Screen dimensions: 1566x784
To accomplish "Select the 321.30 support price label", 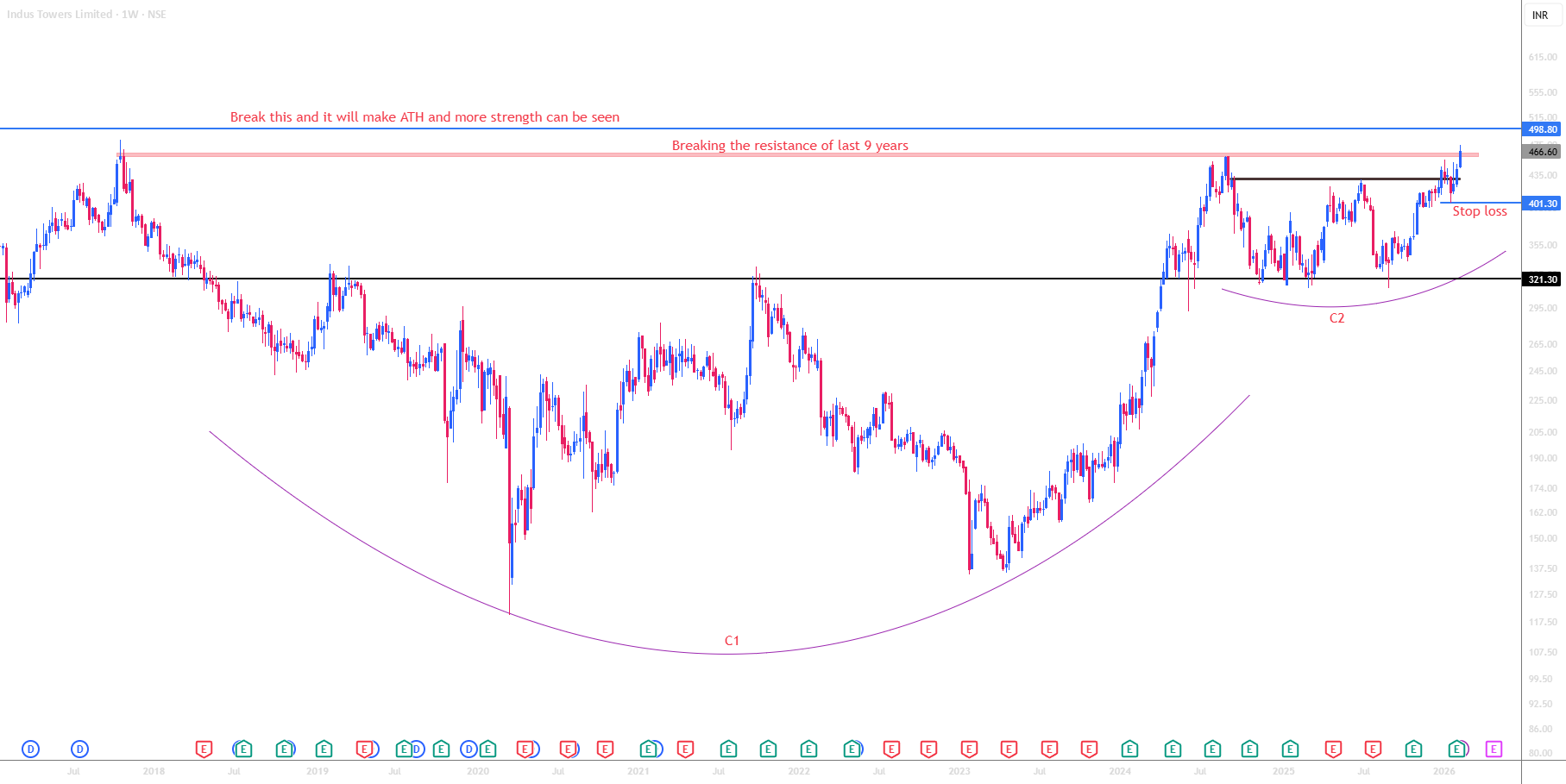I will 1543,279.
